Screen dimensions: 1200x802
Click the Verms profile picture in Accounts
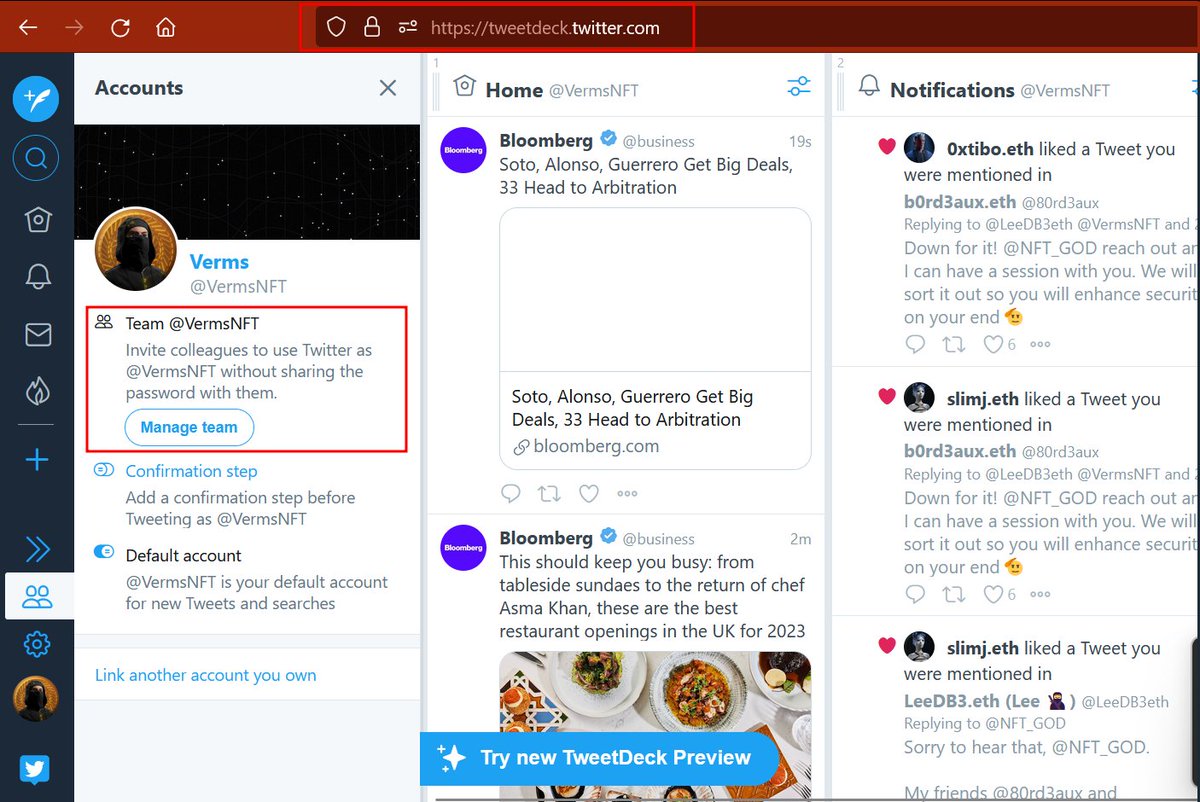coord(136,250)
